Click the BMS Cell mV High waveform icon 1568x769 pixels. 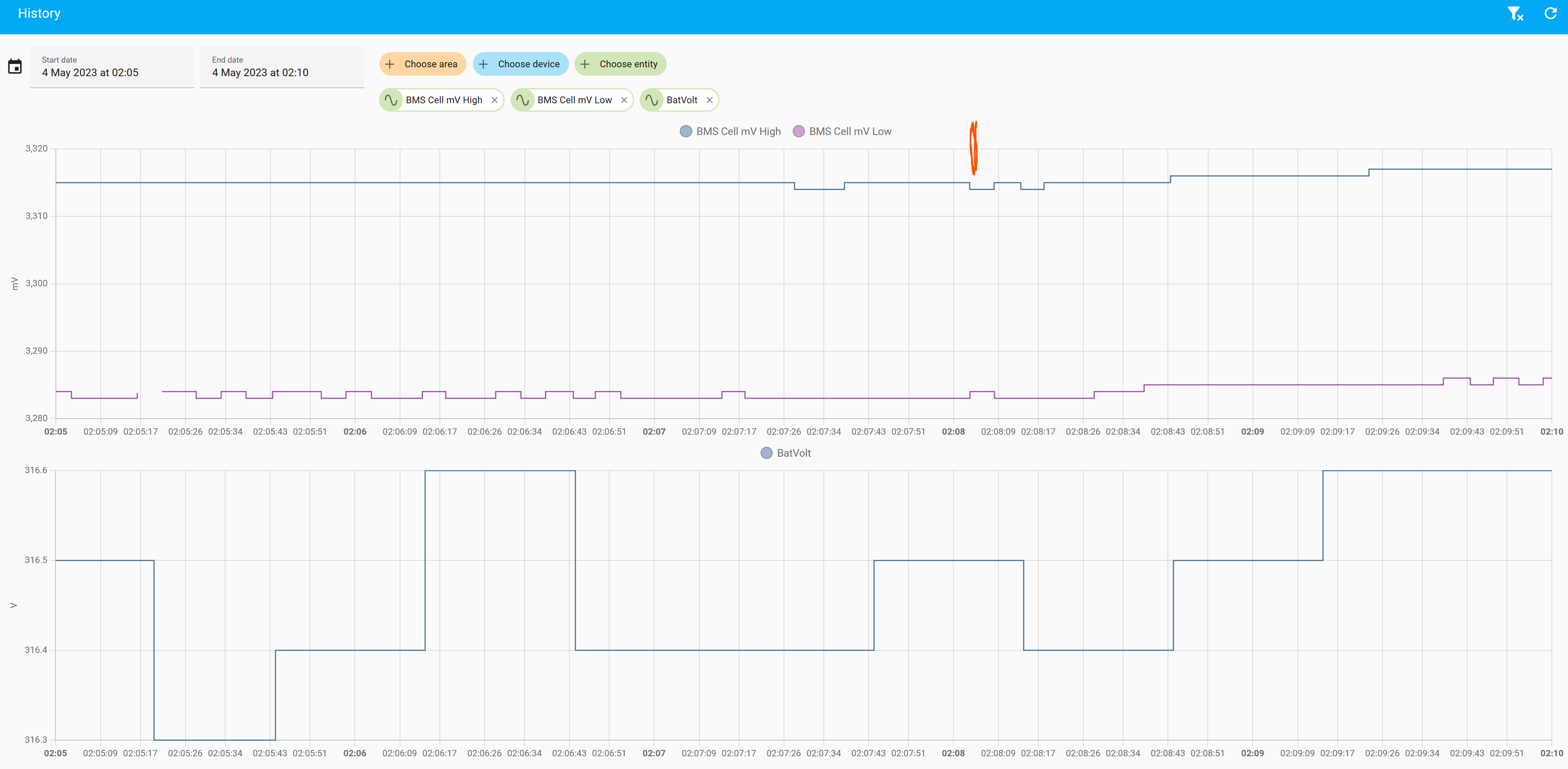point(391,100)
